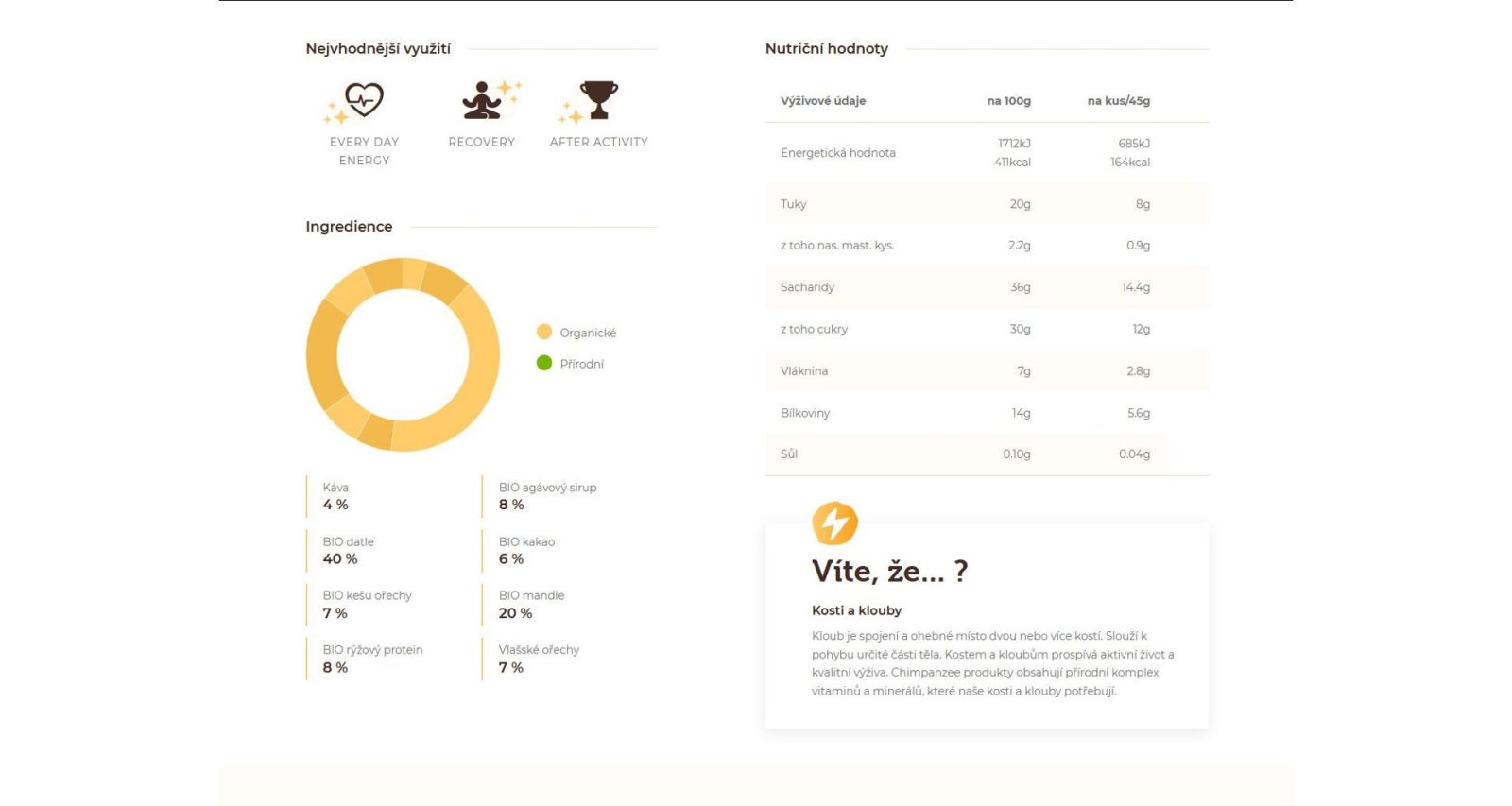Click the Bílkoviny table row
This screenshot has height=806, width=1512.
click(988, 413)
